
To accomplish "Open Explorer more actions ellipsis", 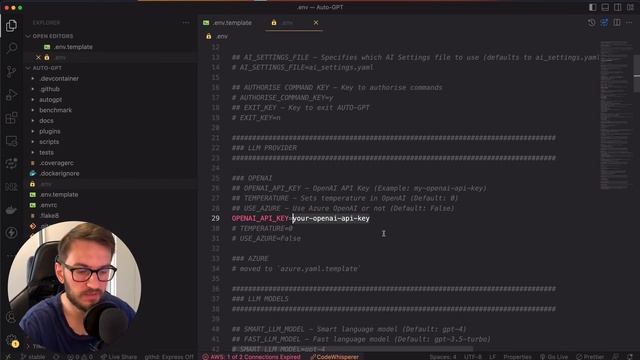I will 186,23.
